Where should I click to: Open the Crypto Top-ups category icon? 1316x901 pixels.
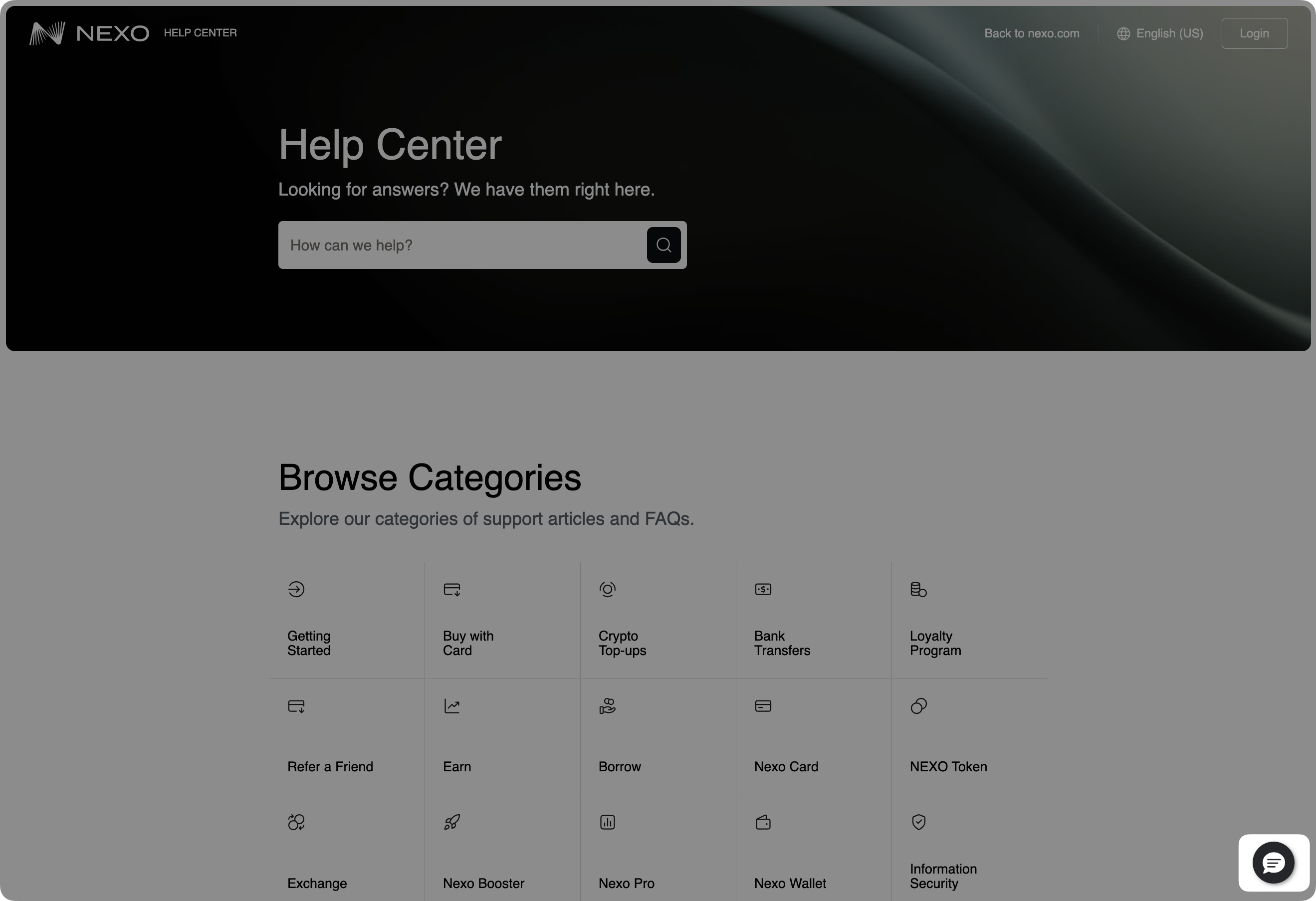tap(608, 589)
